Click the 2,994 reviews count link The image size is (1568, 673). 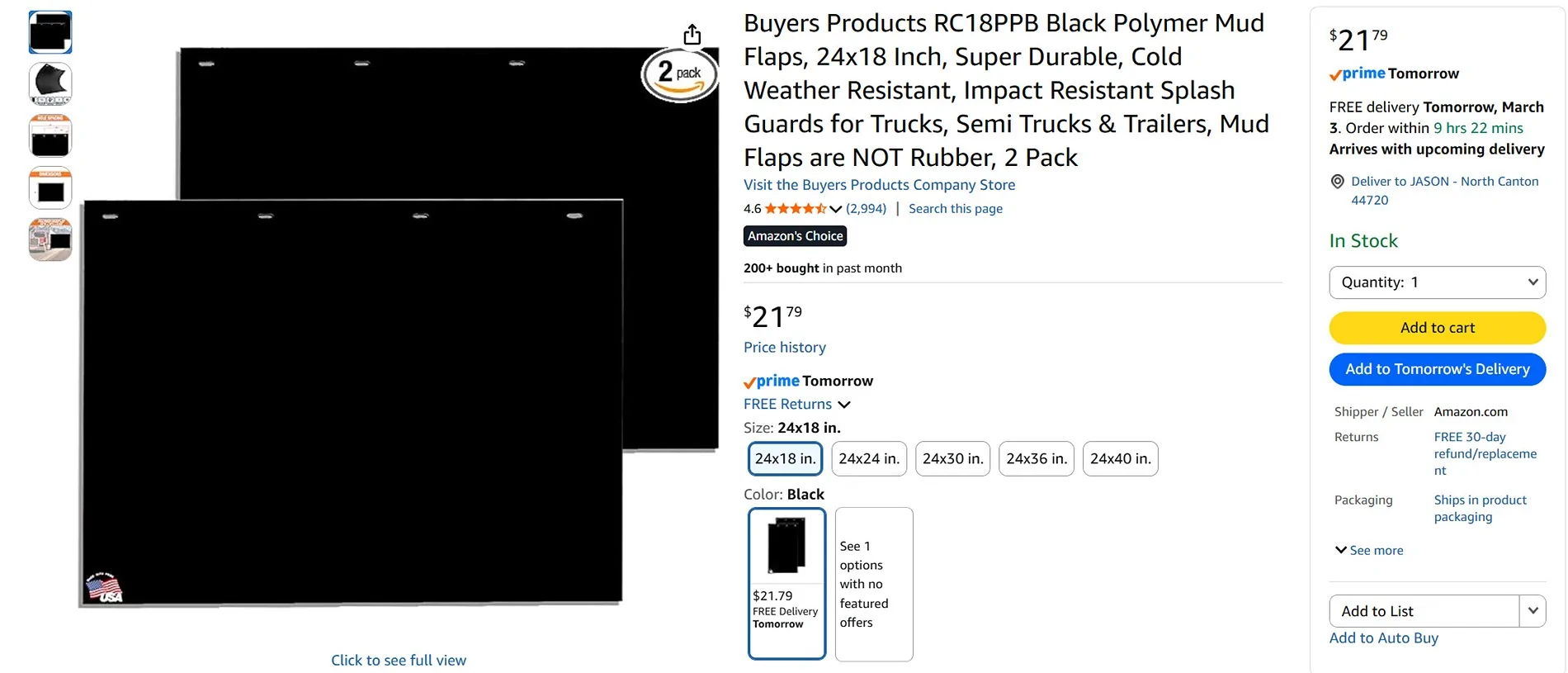[x=866, y=208]
